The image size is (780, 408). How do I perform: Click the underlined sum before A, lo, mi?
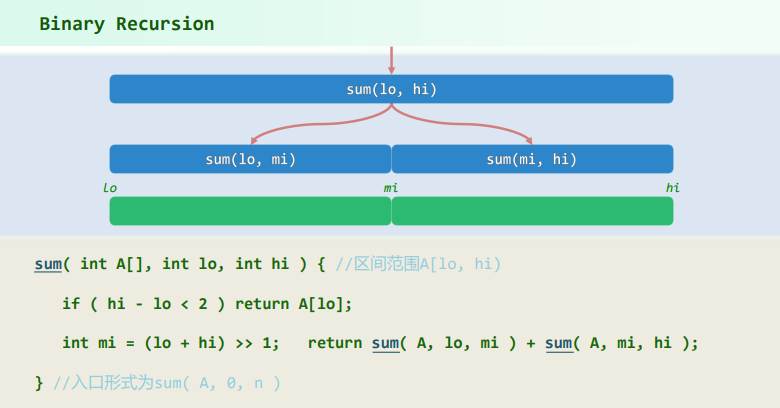tap(385, 343)
